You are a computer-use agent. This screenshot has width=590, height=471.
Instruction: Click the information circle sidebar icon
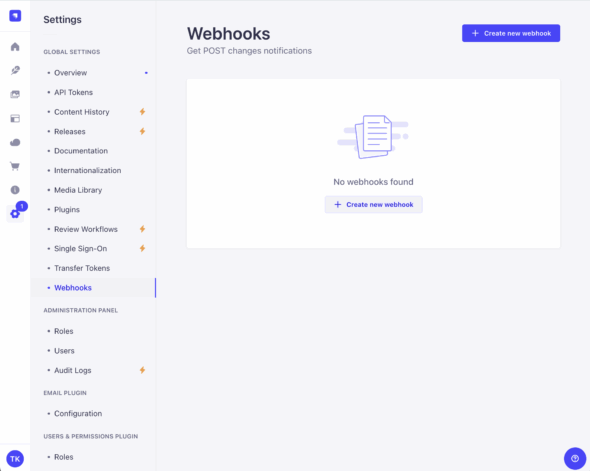click(15, 190)
